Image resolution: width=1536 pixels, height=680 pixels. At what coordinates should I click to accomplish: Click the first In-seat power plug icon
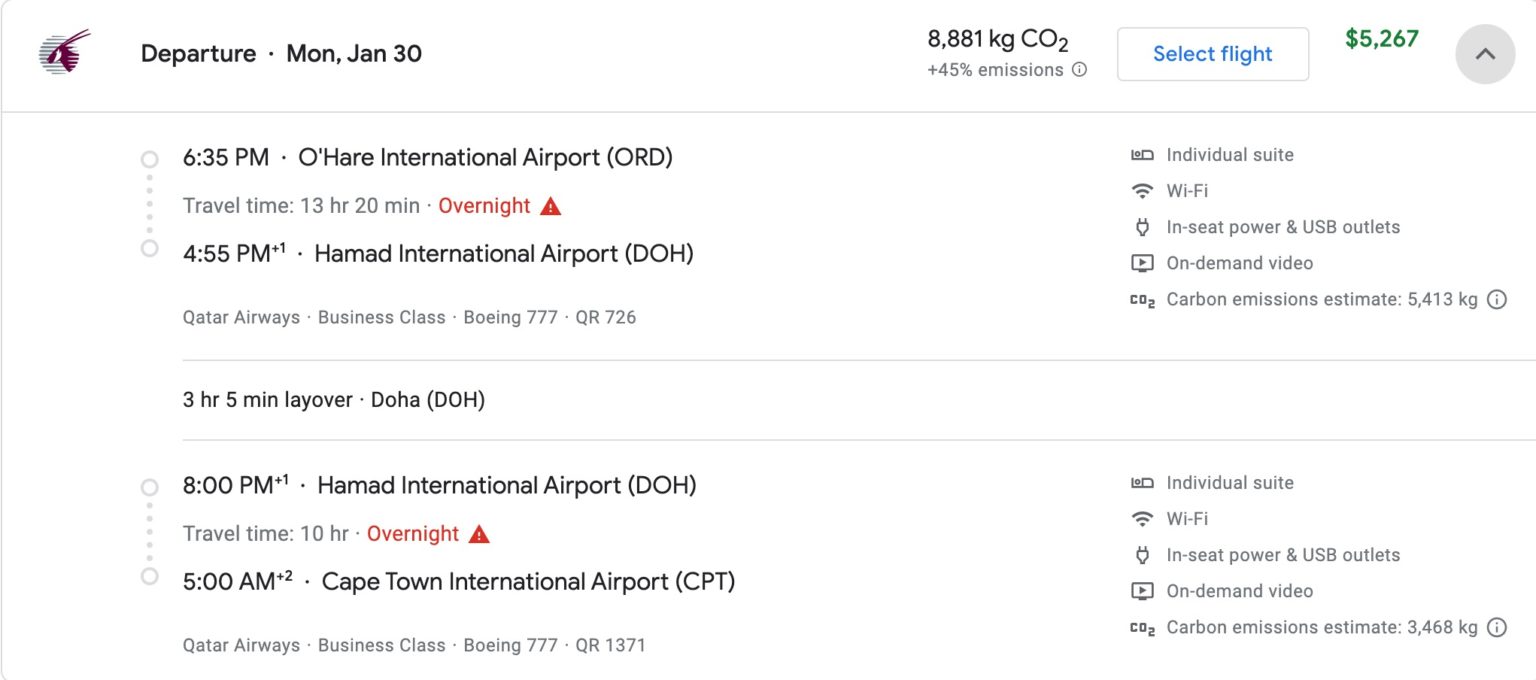pos(1142,227)
